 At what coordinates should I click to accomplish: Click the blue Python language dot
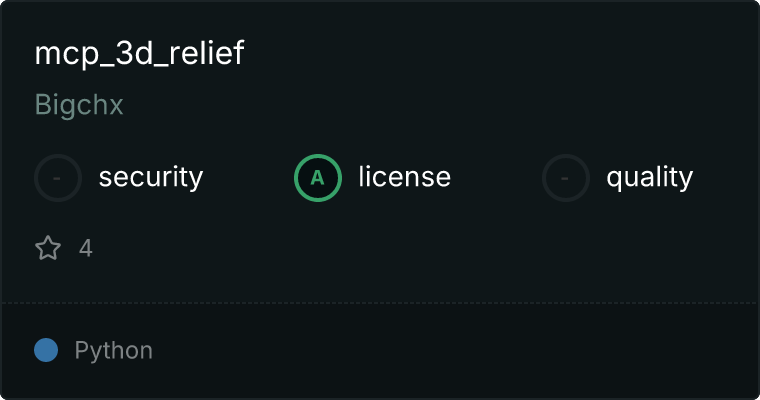46,350
